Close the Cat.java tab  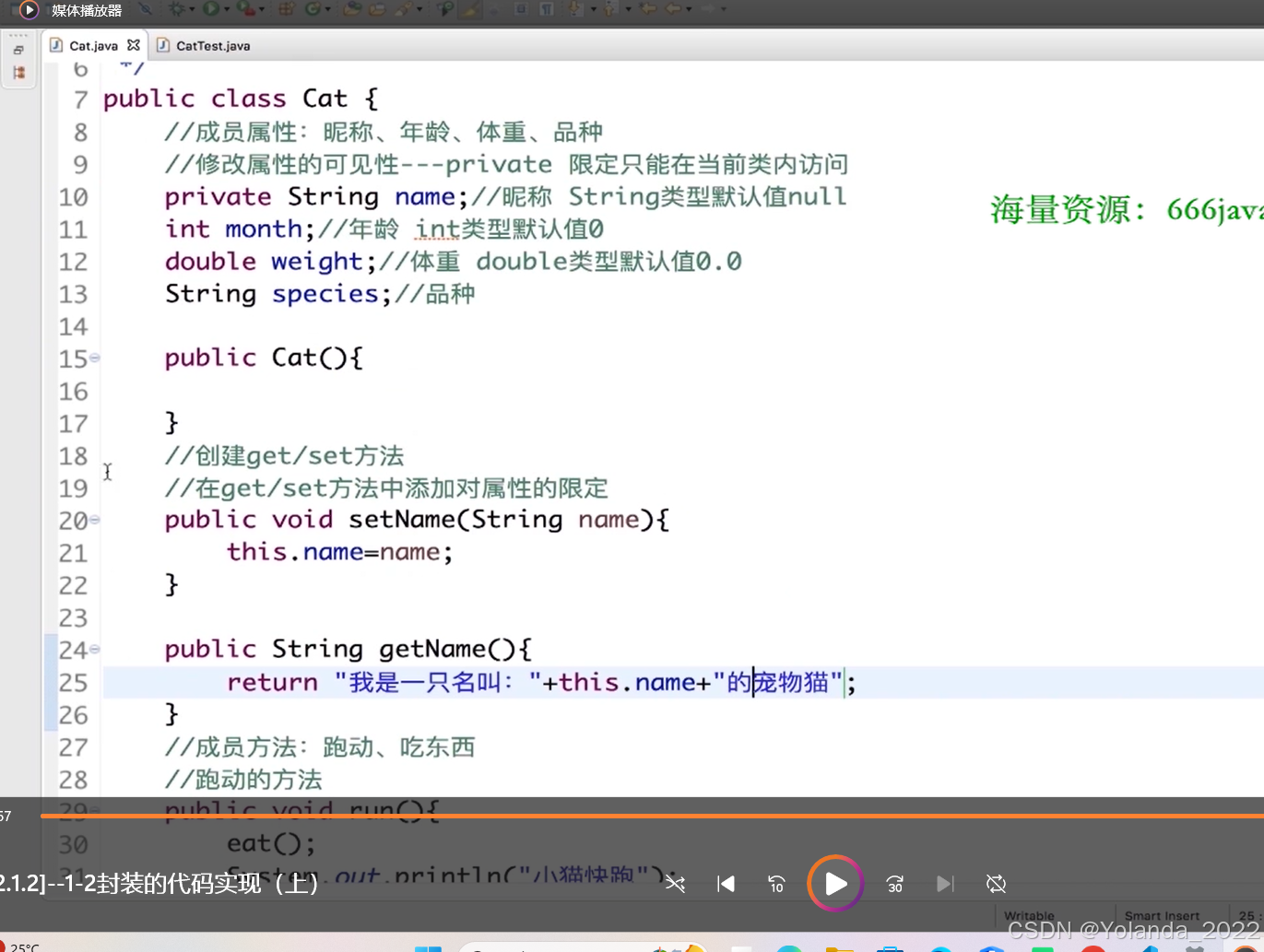pyautogui.click(x=134, y=44)
